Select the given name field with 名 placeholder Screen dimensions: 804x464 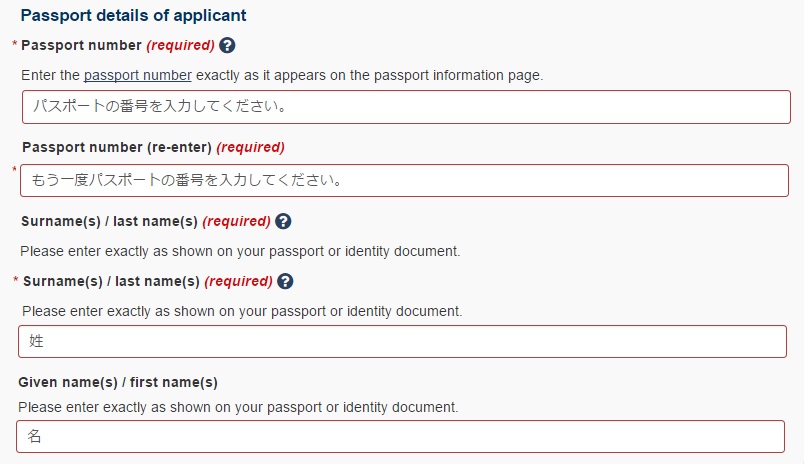click(400, 437)
